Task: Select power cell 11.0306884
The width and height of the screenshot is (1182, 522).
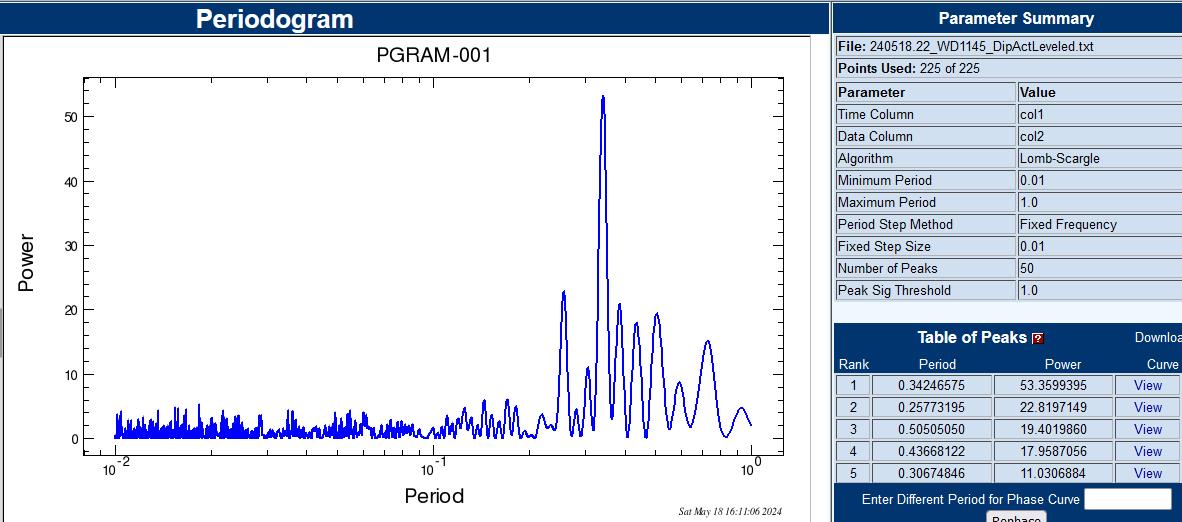Action: [x=1052, y=473]
